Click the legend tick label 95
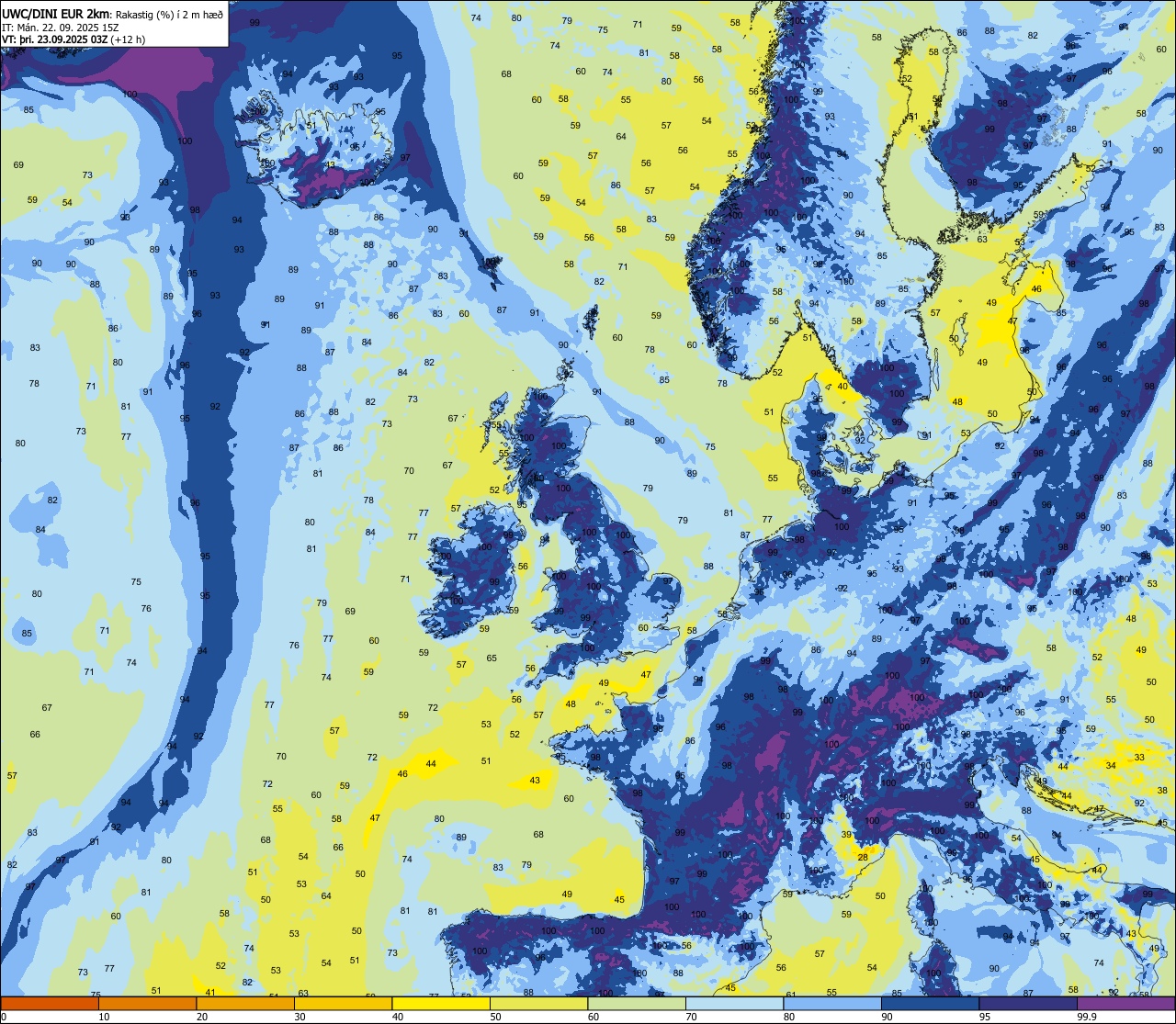This screenshot has height=1024, width=1176. tap(985, 1017)
